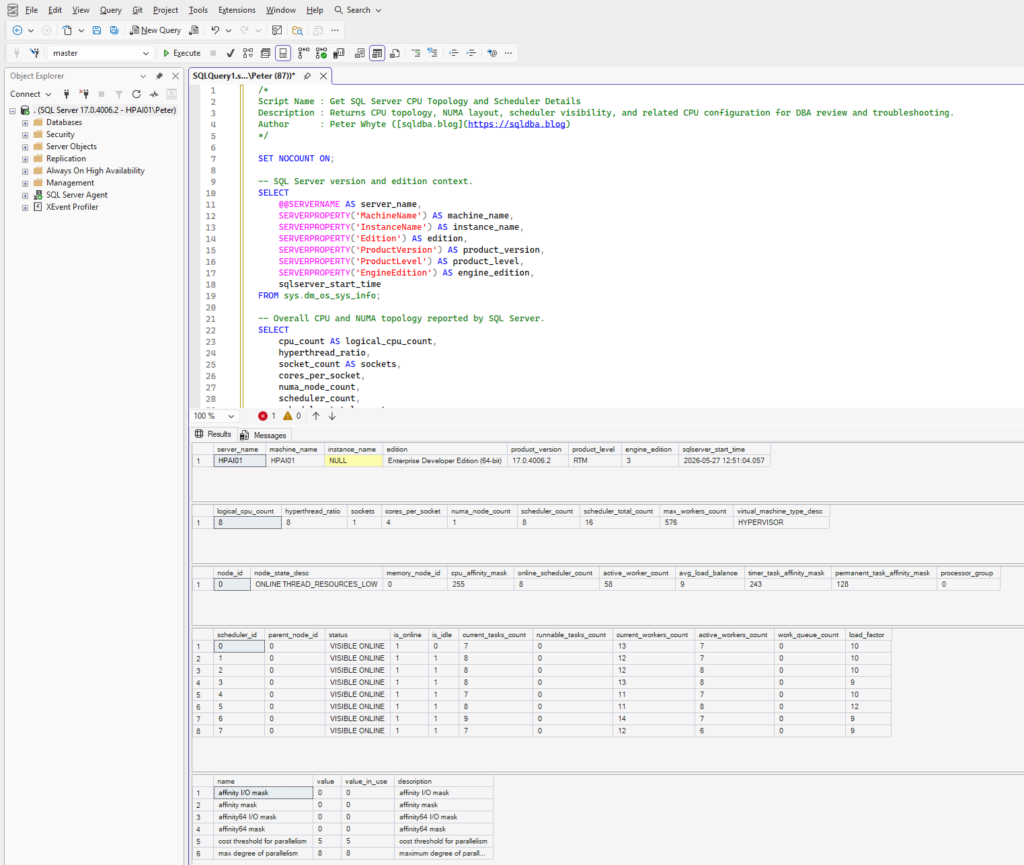Click the plug Connect icon in Object Explorer
Viewport: 1024px width, 865px height.
coord(66,94)
